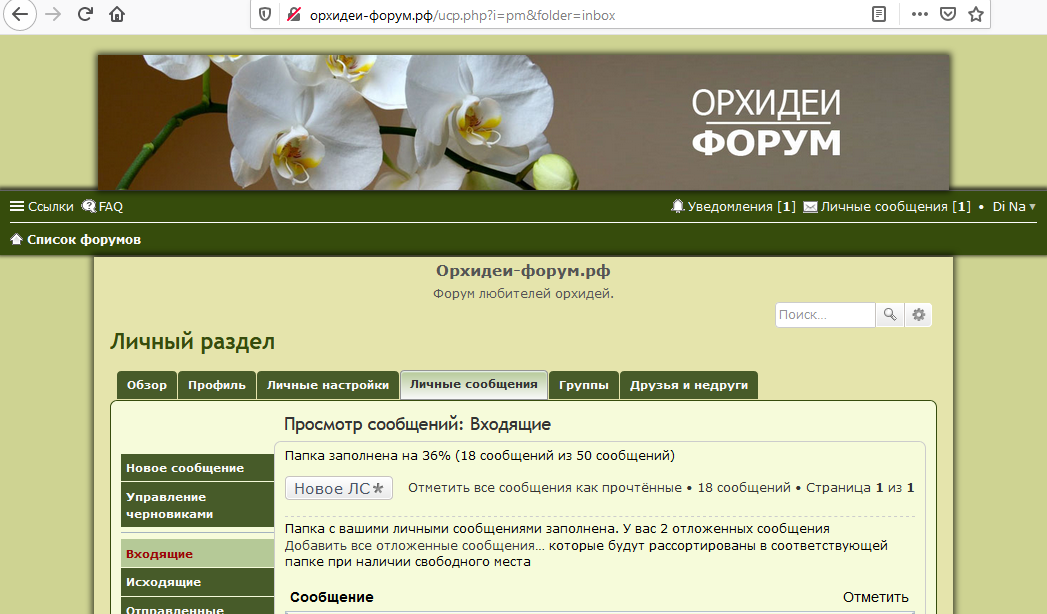Click the Сообщение column header
This screenshot has height=614, width=1047.
click(332, 597)
